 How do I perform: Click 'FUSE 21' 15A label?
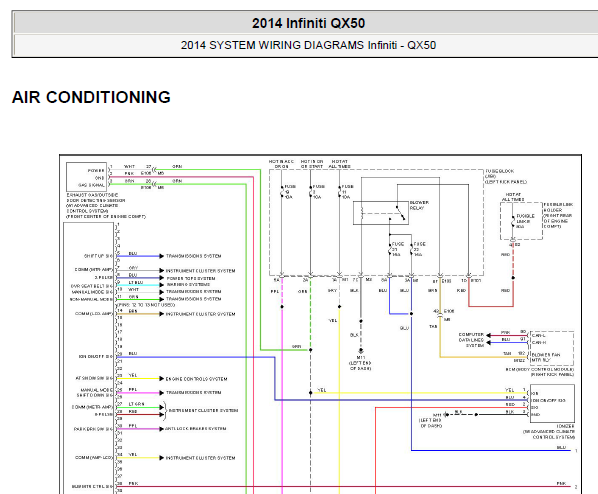397,249
